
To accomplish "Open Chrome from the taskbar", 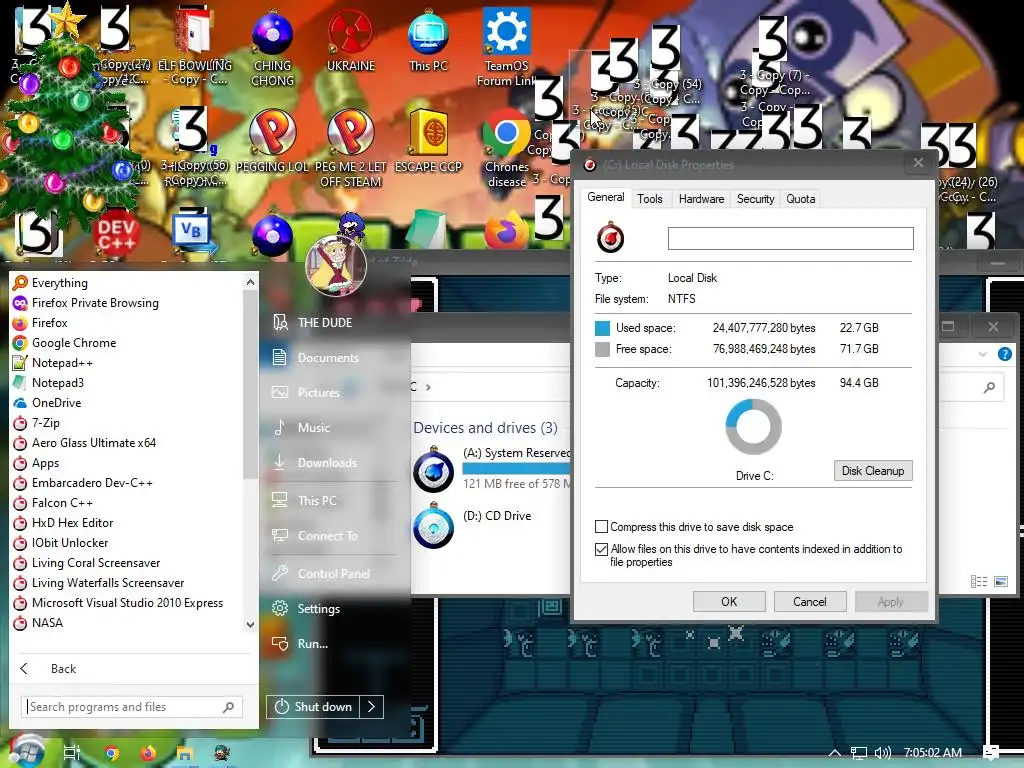I will [112, 753].
